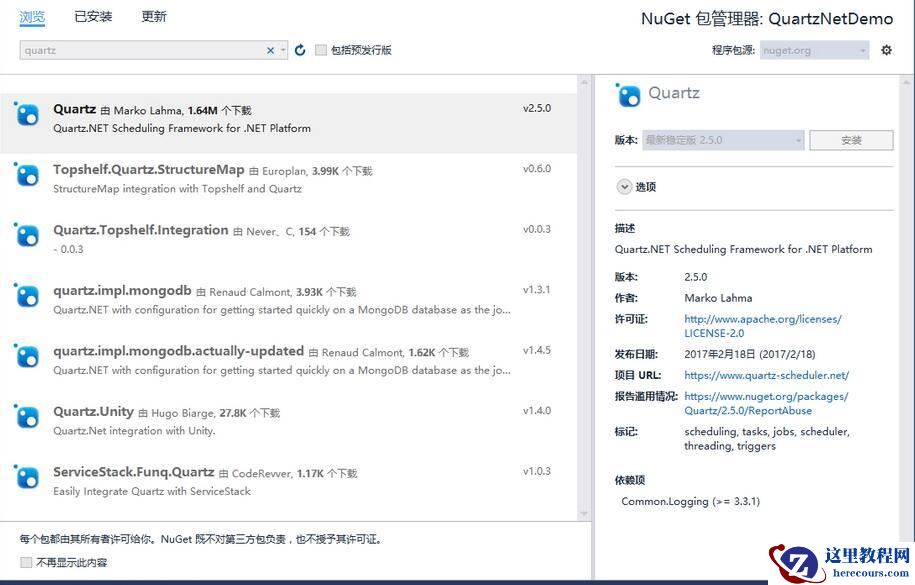Viewport: 915px width, 585px height.
Task: Select the quartz.impl.mongodb.actually-updated title
Action: pos(178,351)
